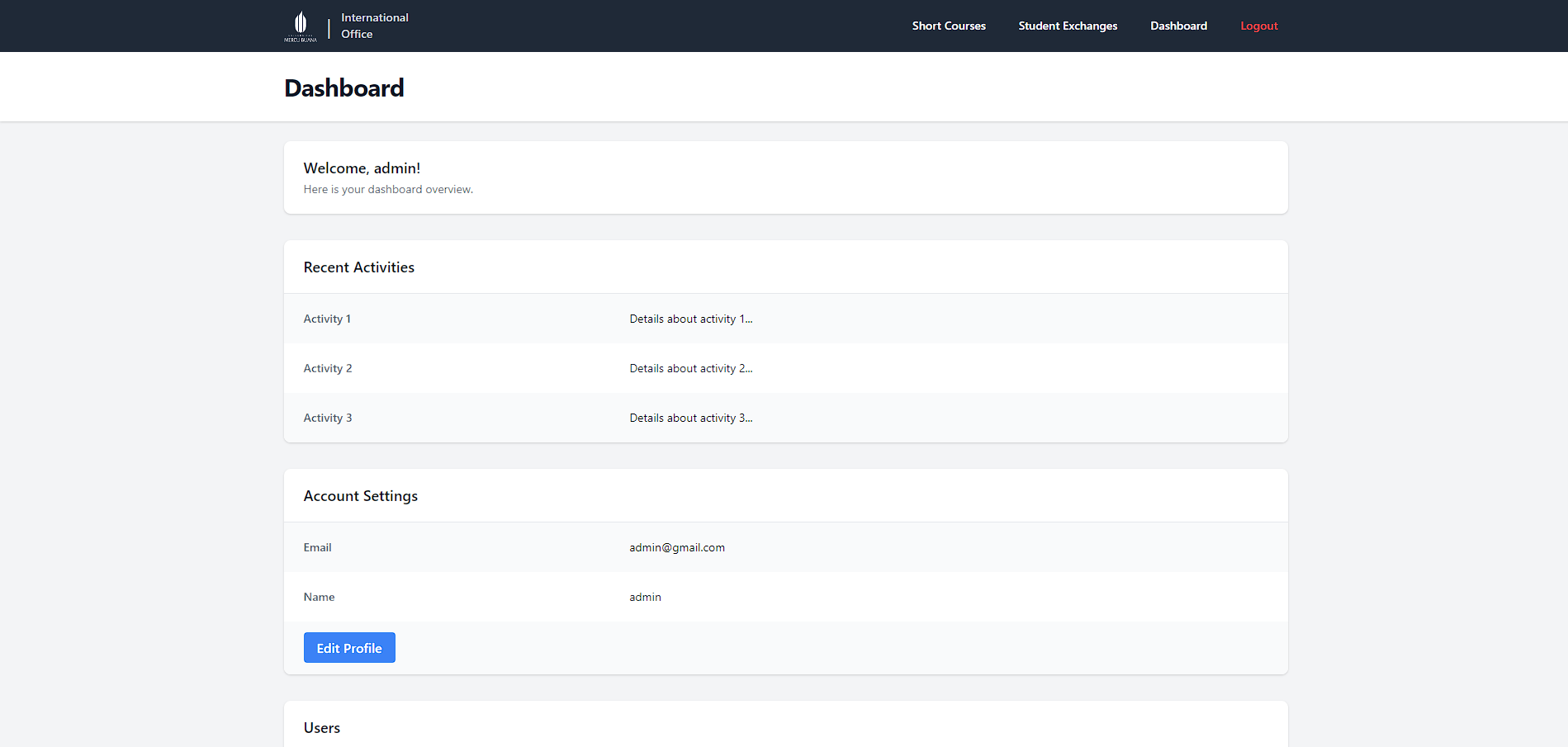Select the Activity 2 row label
This screenshot has width=1568, height=747.
tap(327, 368)
